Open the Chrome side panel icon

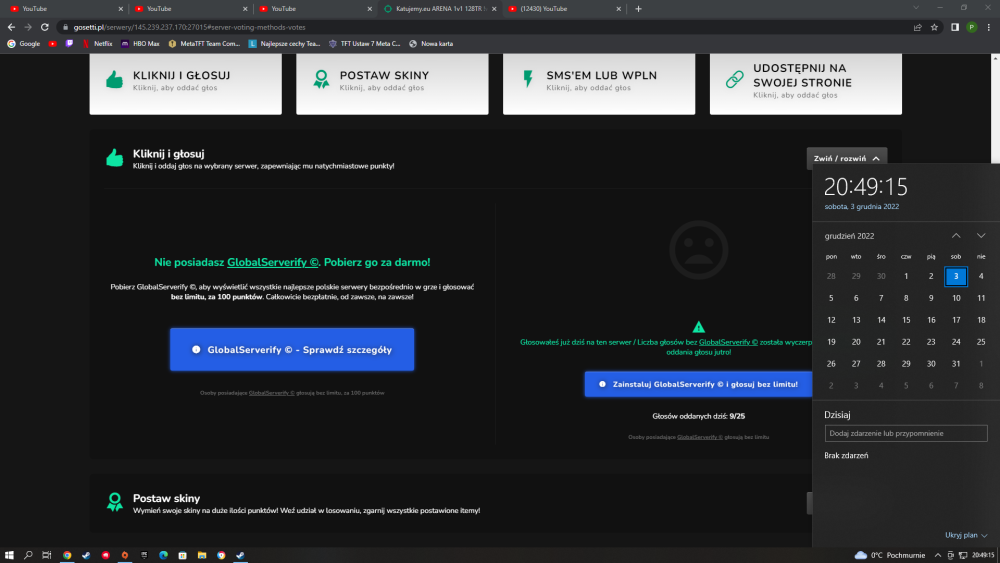[x=955, y=27]
